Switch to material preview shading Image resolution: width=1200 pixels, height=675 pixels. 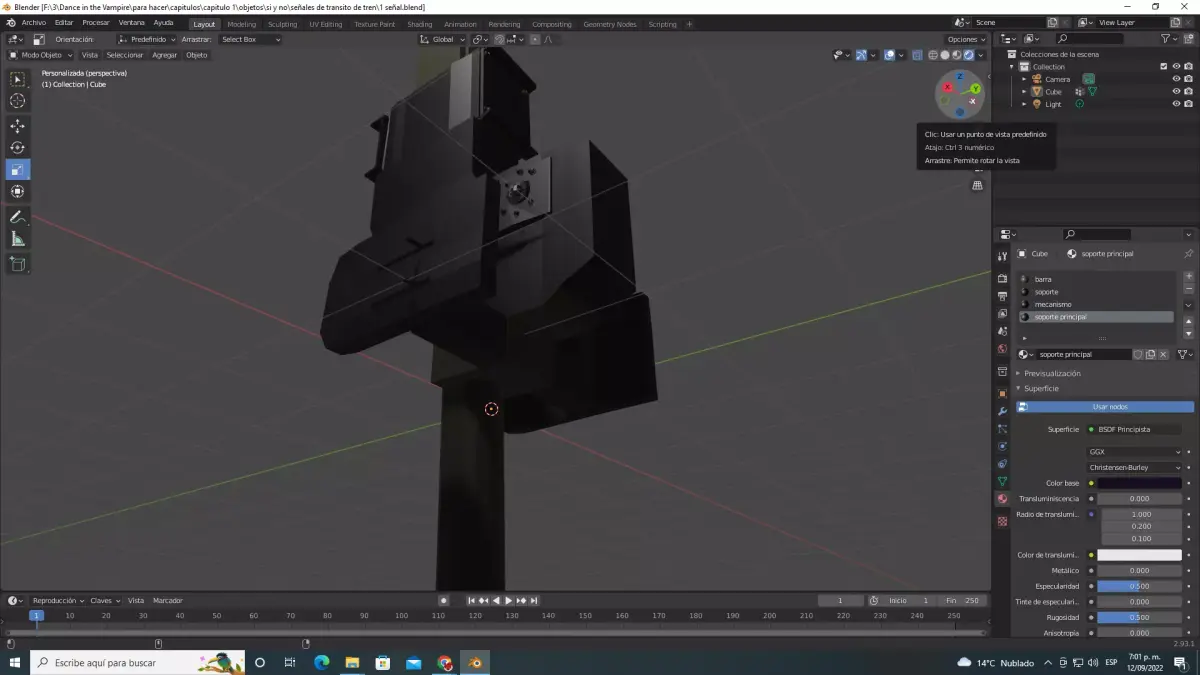pyautogui.click(x=957, y=55)
